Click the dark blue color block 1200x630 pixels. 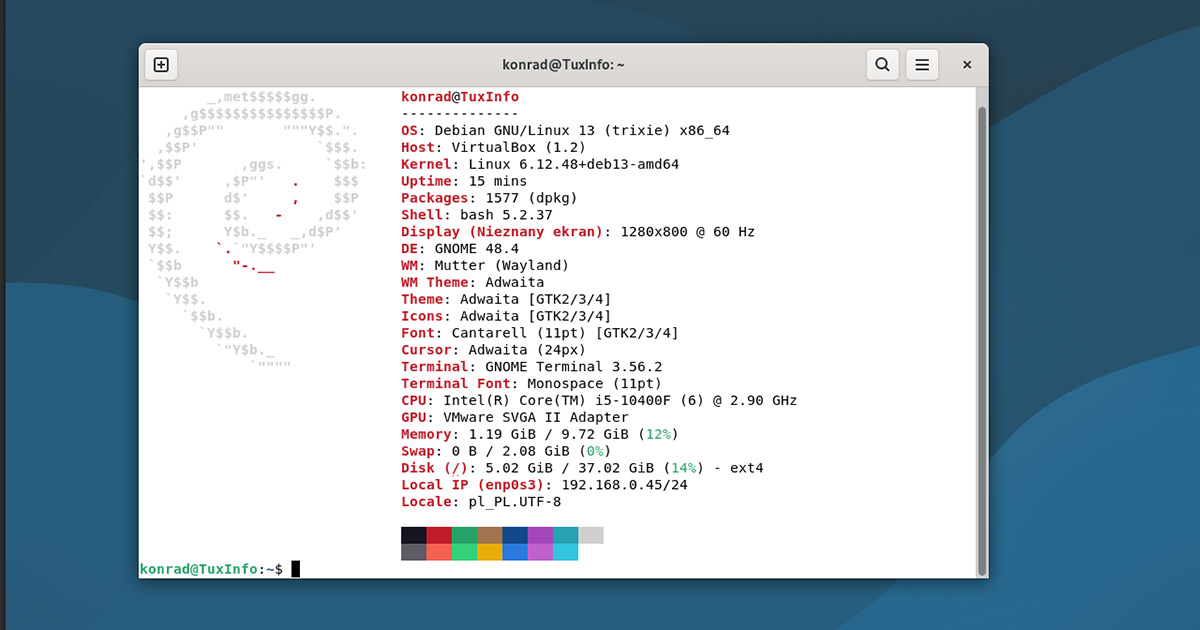click(515, 535)
